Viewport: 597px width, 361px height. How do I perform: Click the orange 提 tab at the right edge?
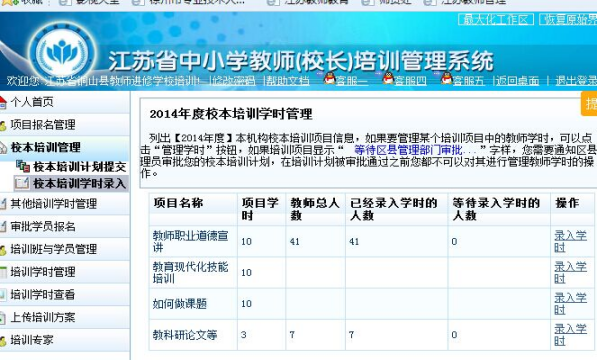(x=589, y=104)
